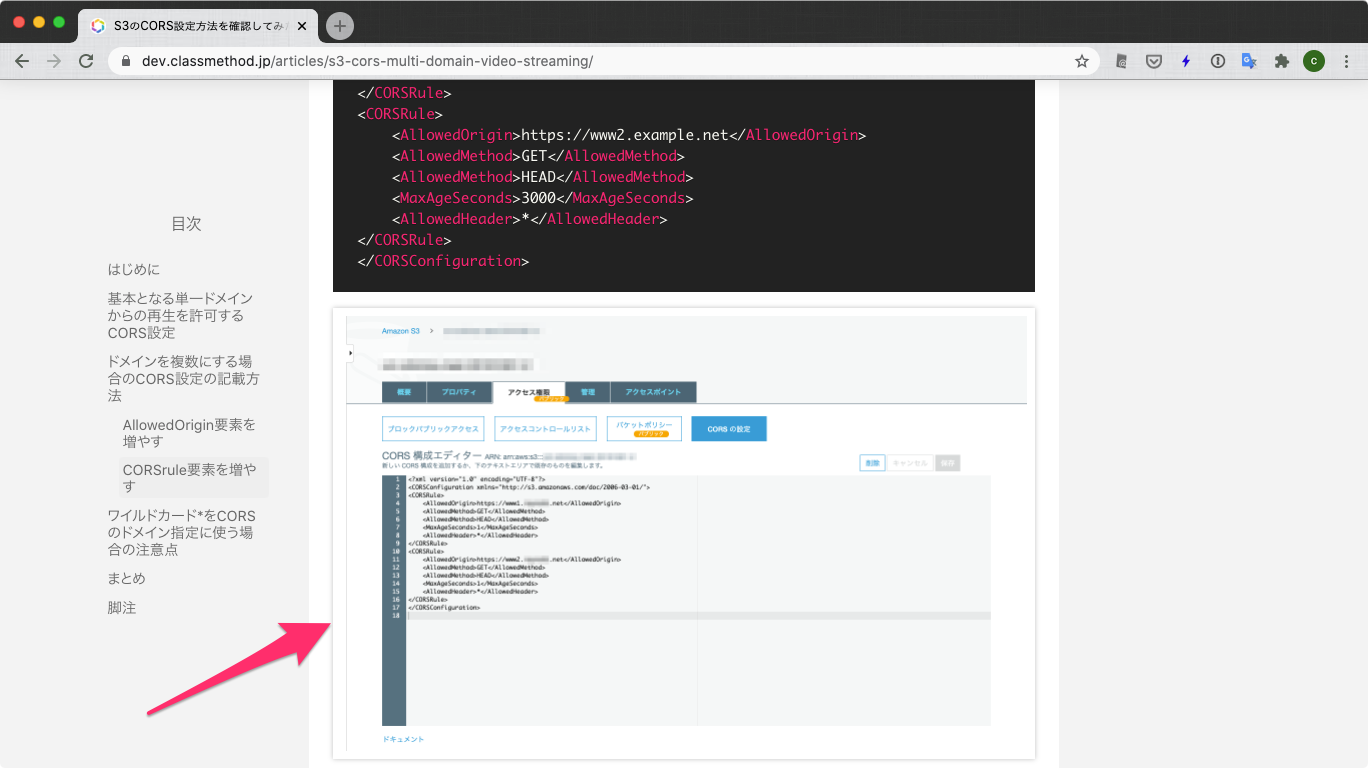Open the extensions puzzle-piece menu
Image resolution: width=1368 pixels, height=768 pixels.
point(1281,61)
